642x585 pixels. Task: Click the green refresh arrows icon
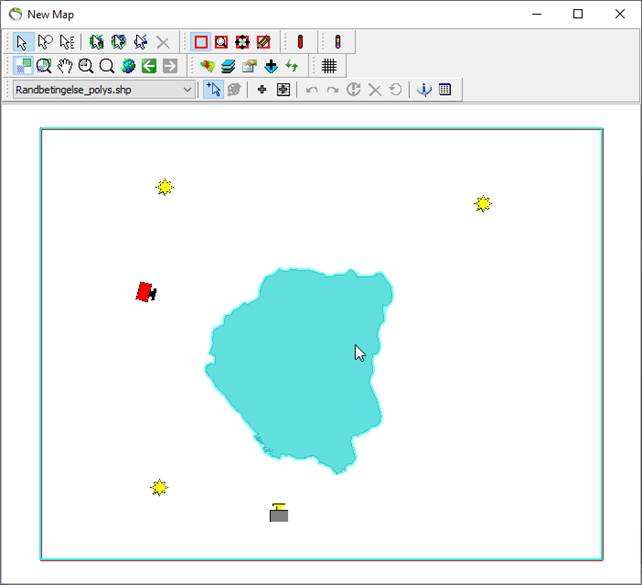(x=292, y=66)
